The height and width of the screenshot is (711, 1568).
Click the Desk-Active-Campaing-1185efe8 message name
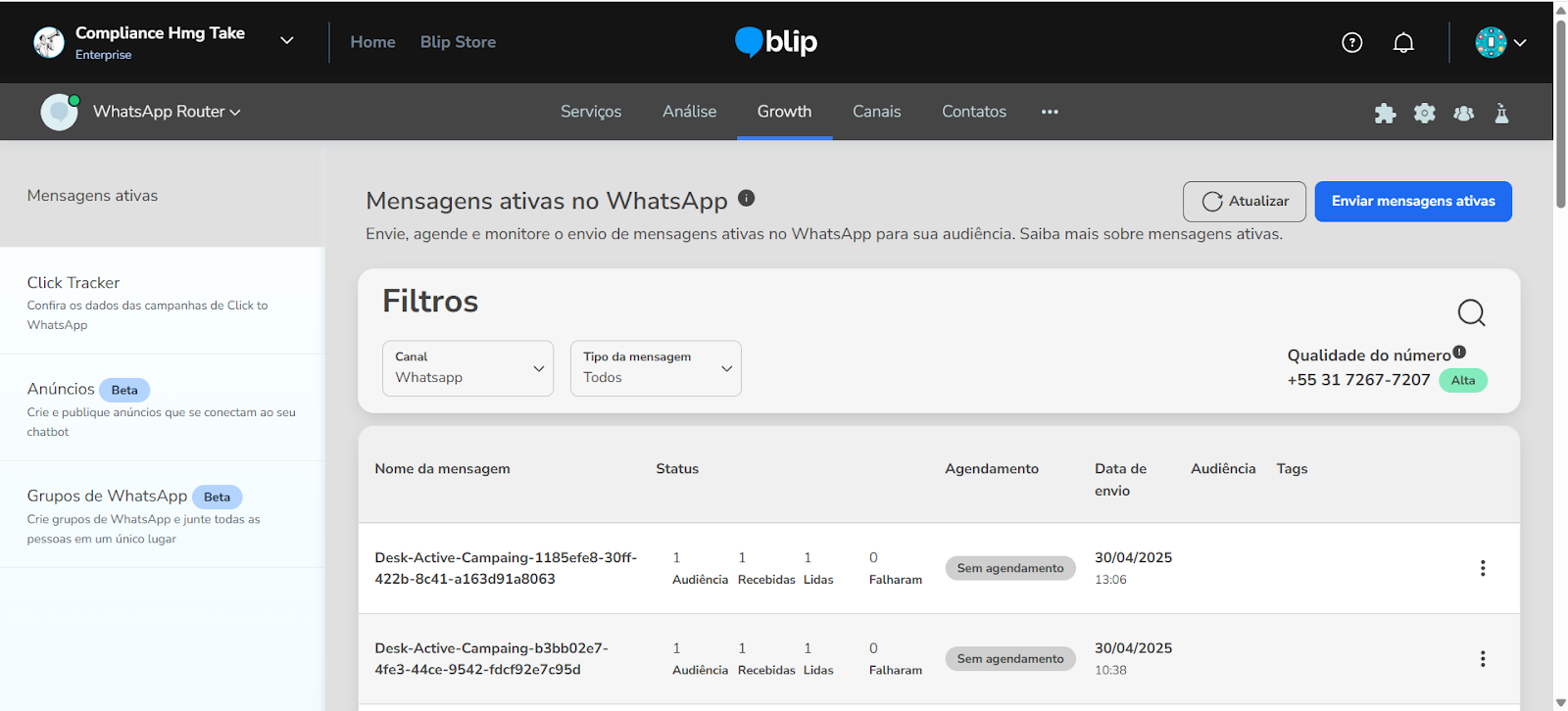[506, 568]
